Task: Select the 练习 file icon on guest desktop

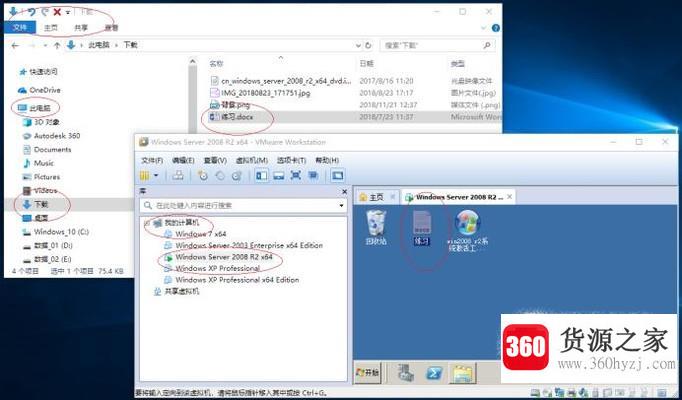Action: [x=421, y=228]
